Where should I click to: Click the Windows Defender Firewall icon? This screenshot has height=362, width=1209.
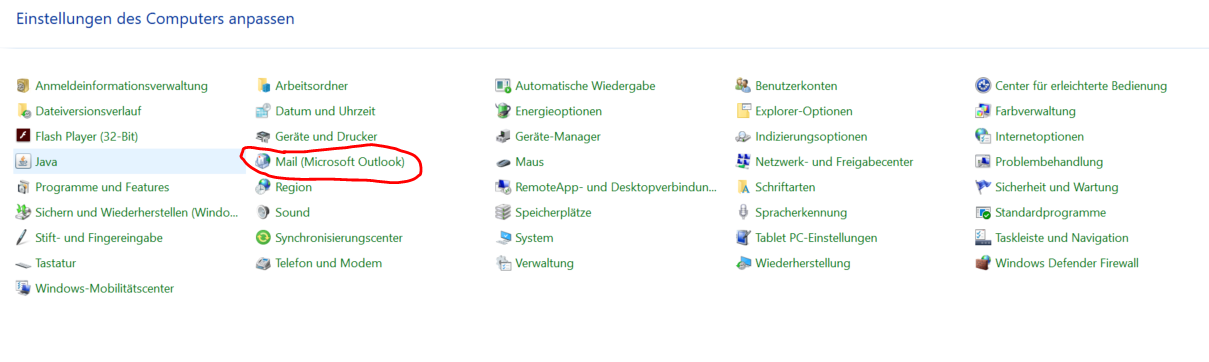[984, 263]
